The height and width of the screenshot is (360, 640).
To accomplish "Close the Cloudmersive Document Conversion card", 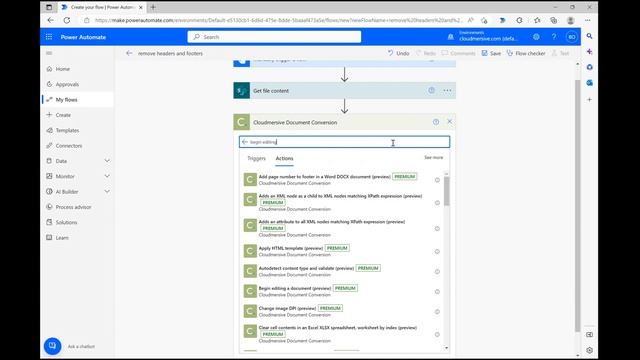I will tap(449, 122).
